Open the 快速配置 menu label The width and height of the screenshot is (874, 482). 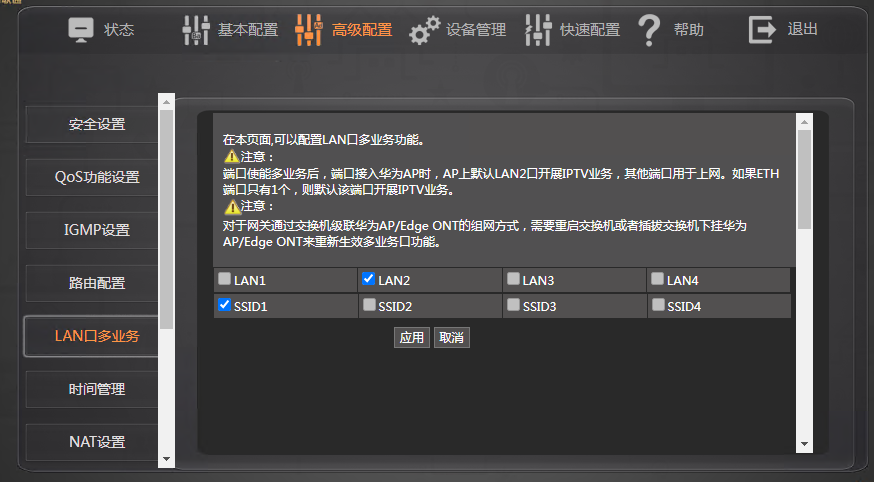590,30
